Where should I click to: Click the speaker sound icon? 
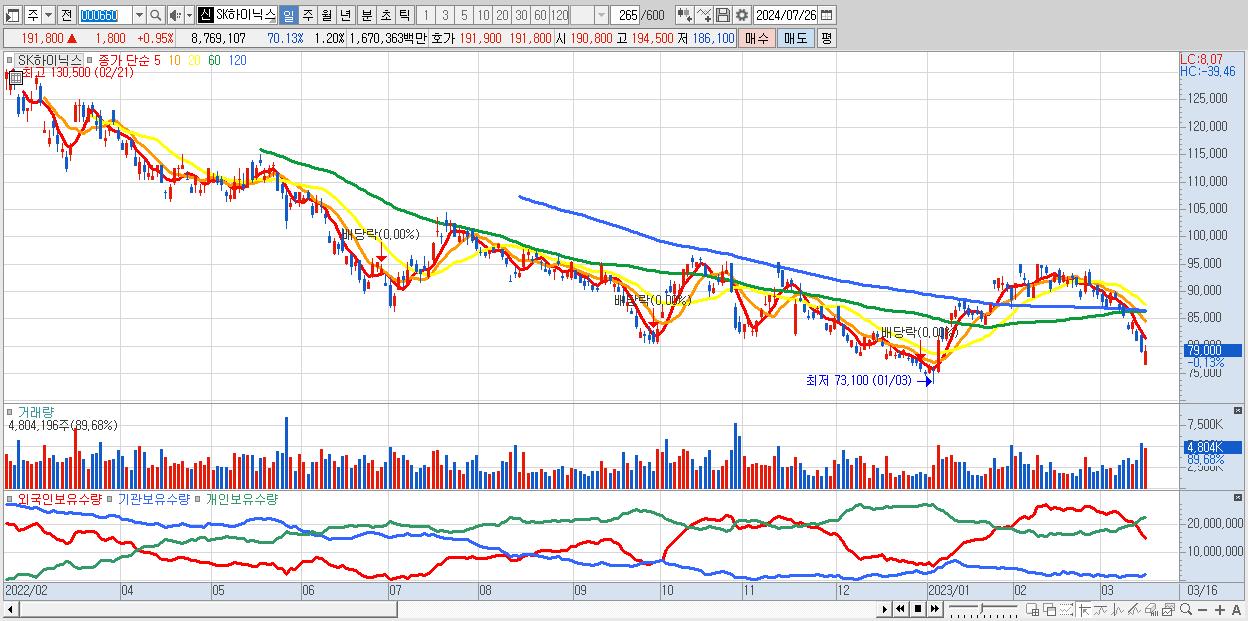[175, 15]
